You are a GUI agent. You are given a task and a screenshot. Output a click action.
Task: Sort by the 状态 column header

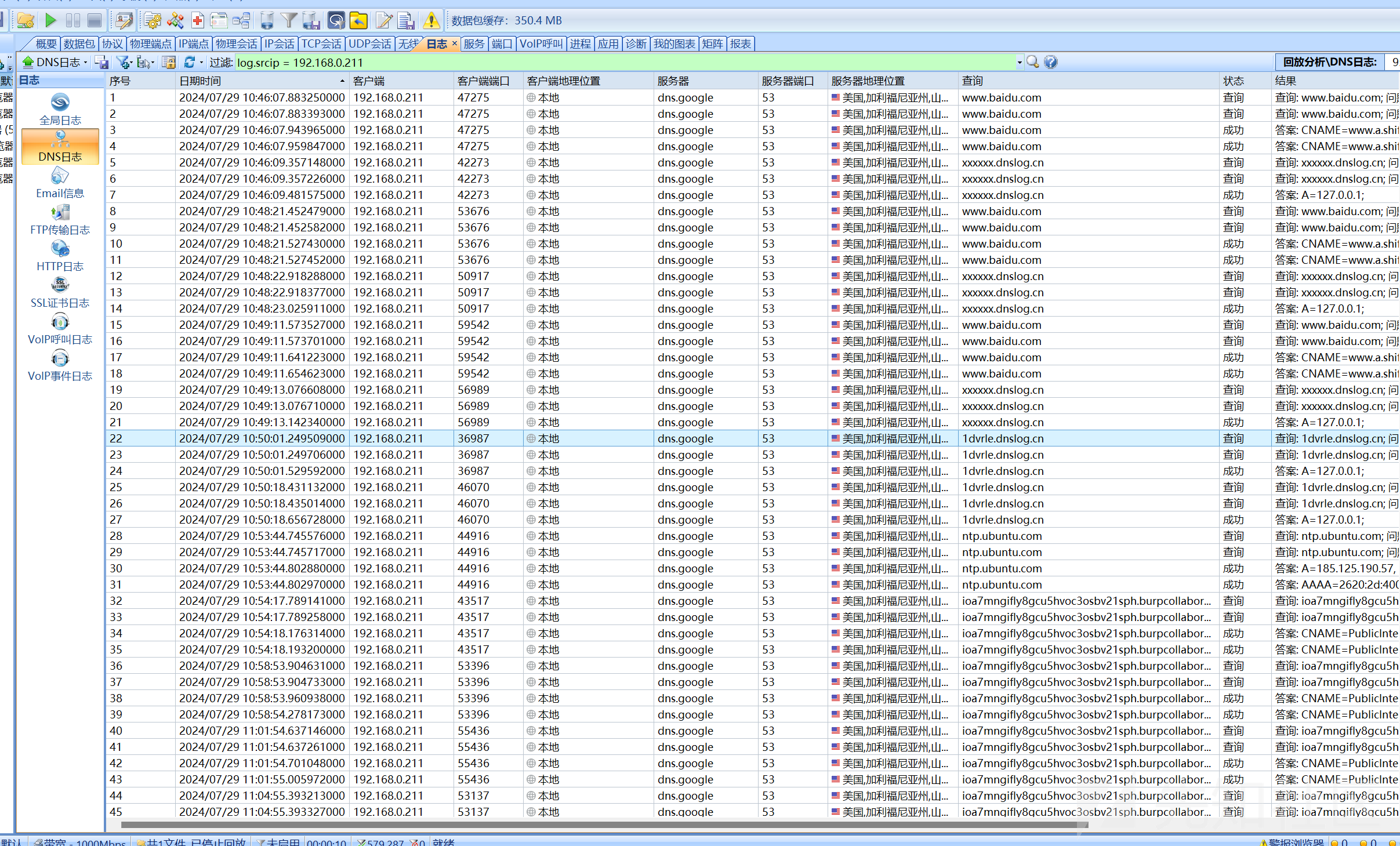(1246, 81)
